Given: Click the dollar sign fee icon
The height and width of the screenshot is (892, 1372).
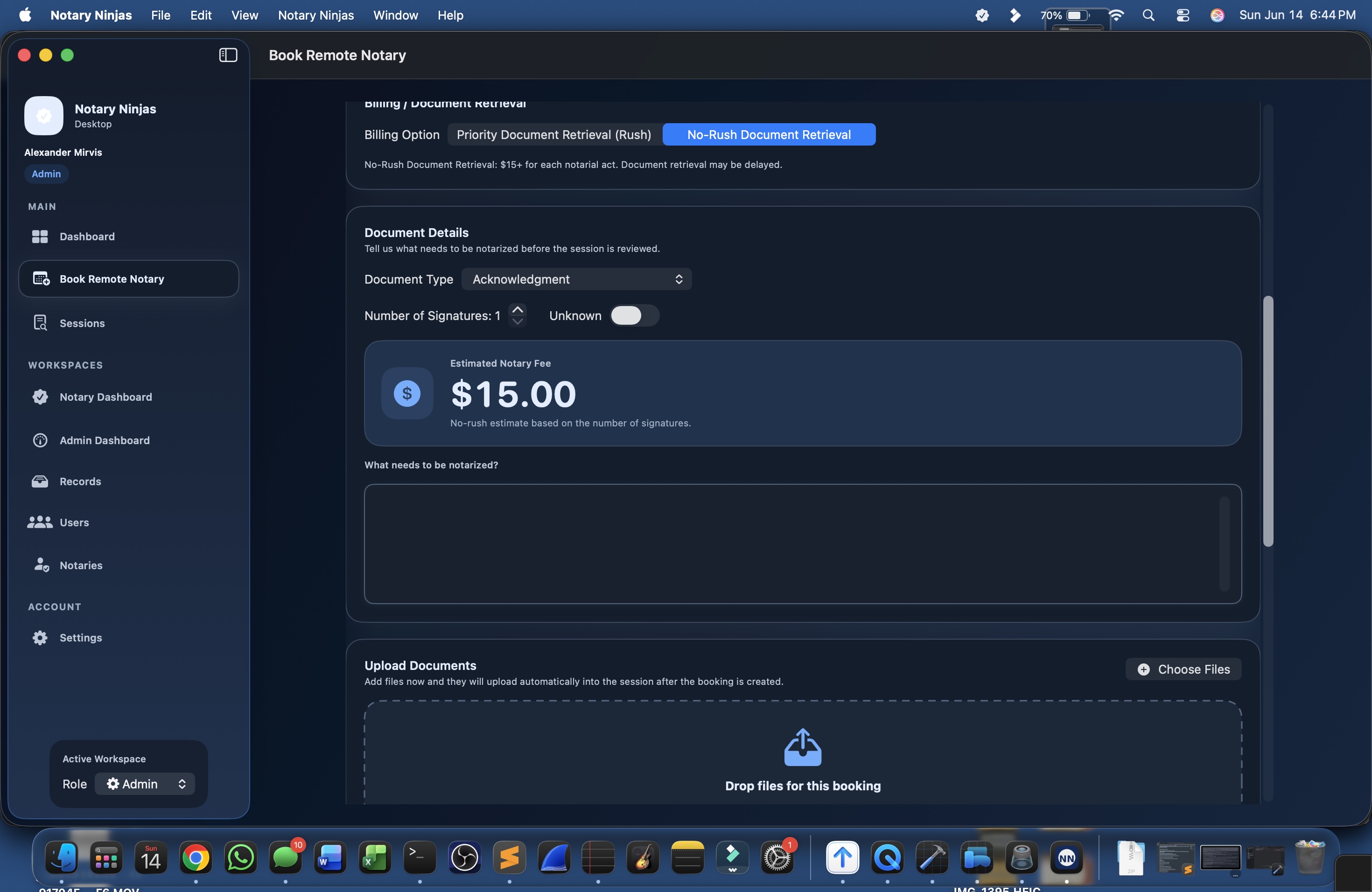Looking at the screenshot, I should (x=407, y=394).
